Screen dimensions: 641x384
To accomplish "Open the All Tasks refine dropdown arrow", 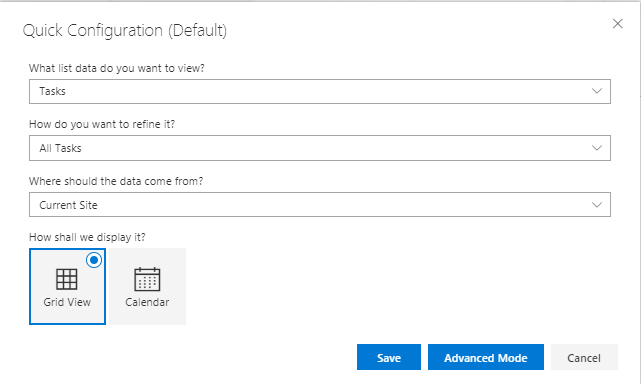I will click(x=597, y=148).
